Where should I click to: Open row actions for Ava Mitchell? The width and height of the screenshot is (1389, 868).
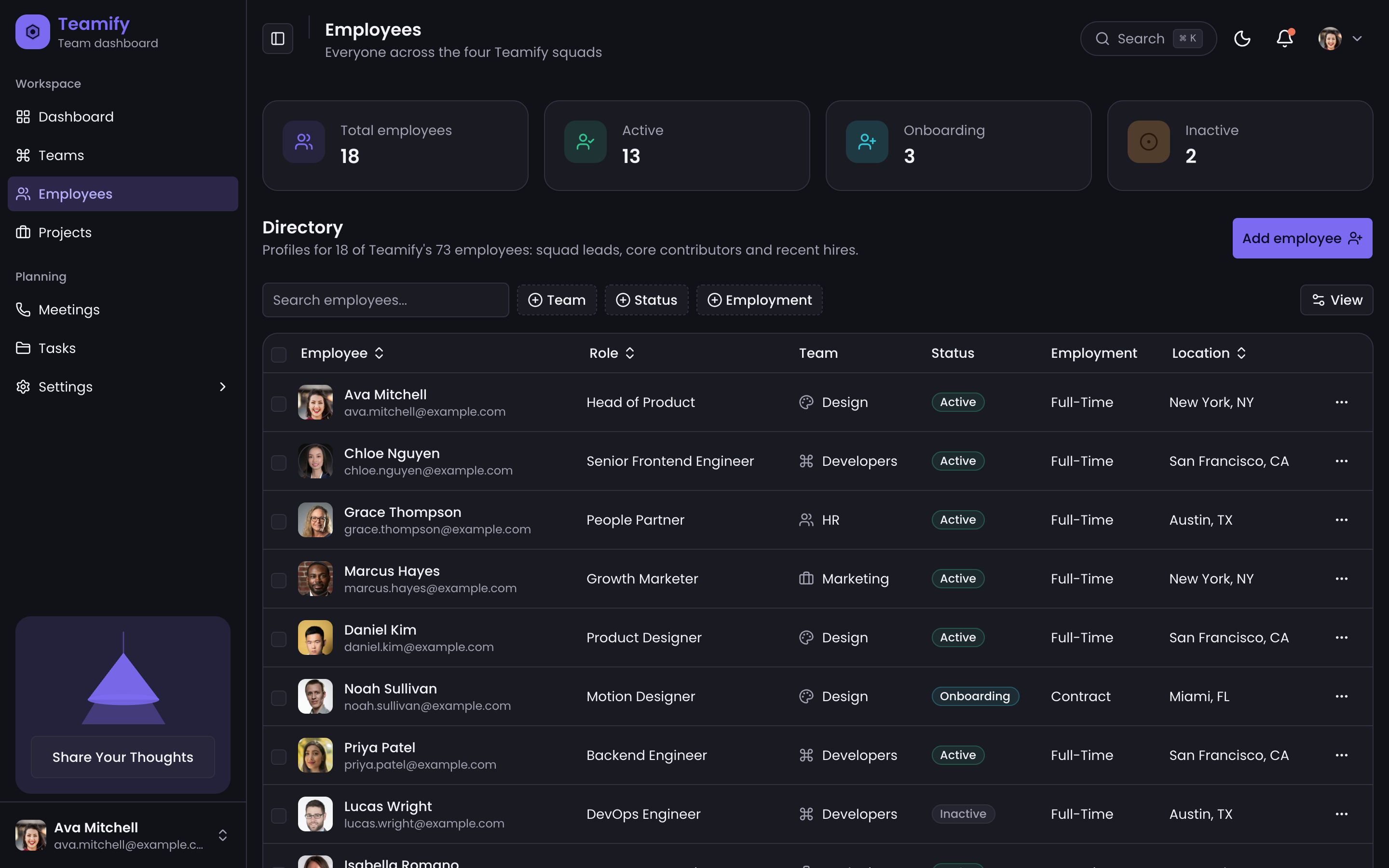(x=1341, y=402)
